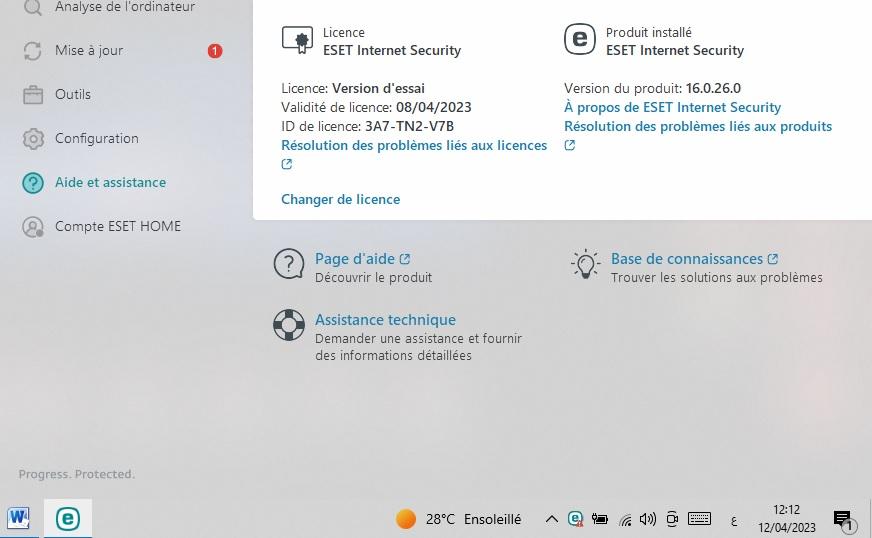
Task: Open Word from the taskbar
Action: (x=18, y=518)
